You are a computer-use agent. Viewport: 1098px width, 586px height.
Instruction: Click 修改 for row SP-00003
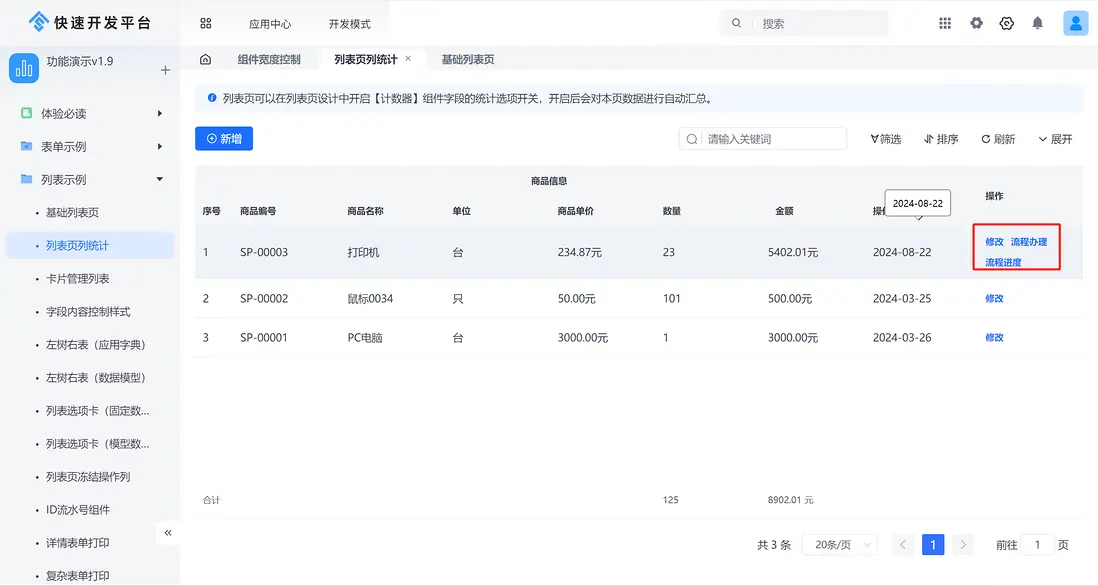point(994,242)
